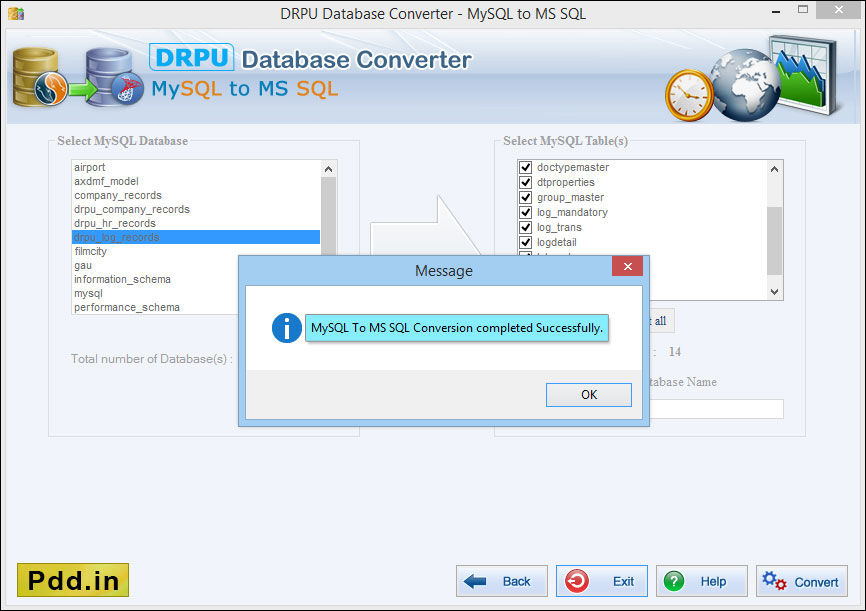
Task: Maximize the DRPU converter window
Action: [x=803, y=9]
